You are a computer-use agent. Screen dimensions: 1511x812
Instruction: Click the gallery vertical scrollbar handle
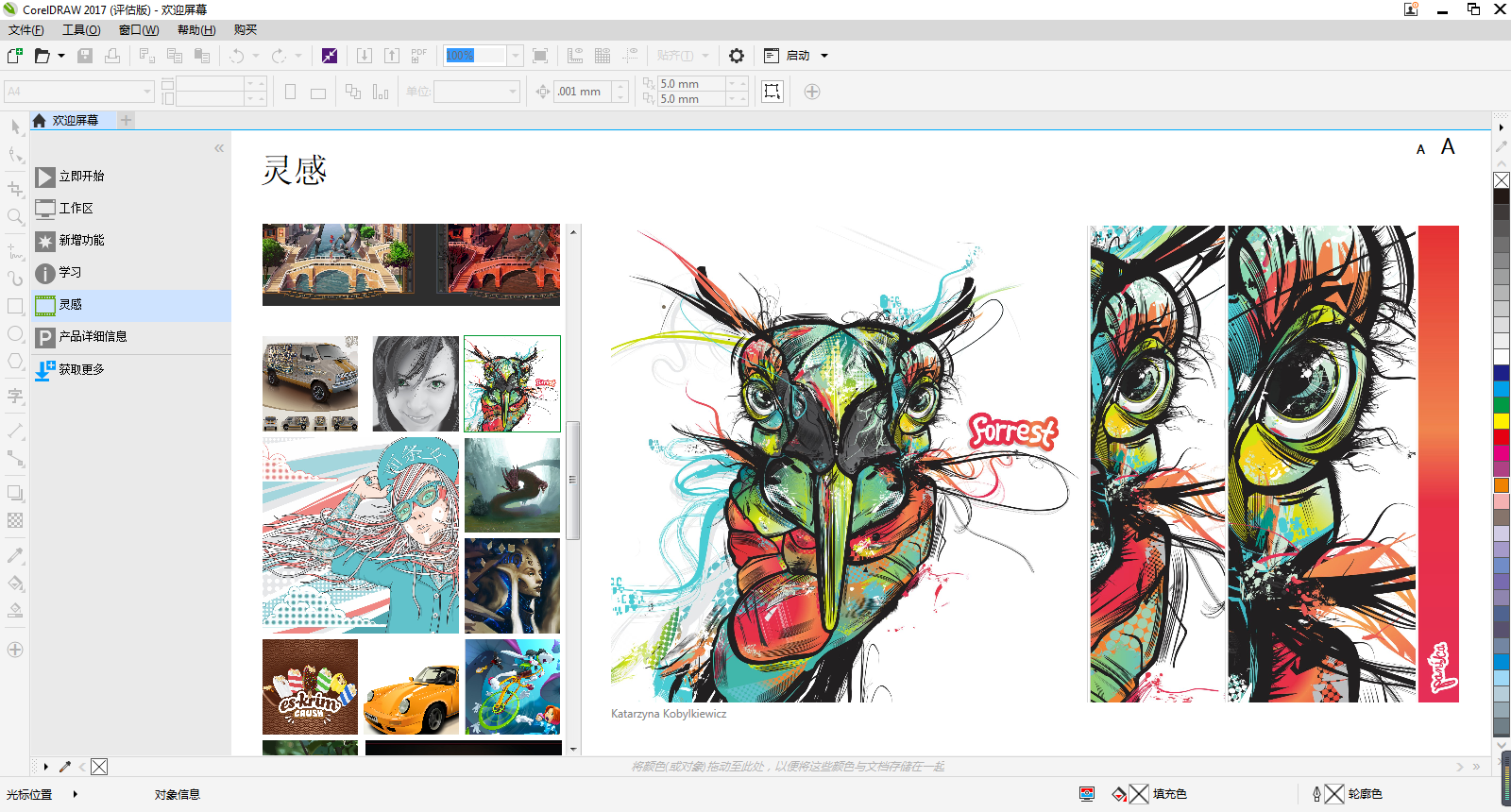pyautogui.click(x=572, y=480)
